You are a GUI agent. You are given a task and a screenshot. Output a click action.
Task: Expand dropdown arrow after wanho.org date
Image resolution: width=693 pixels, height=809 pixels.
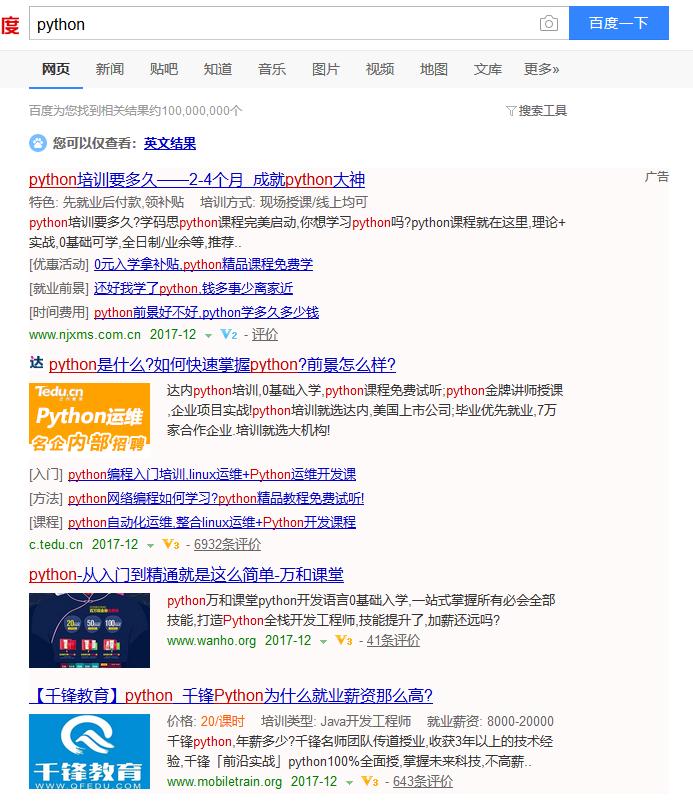323,641
